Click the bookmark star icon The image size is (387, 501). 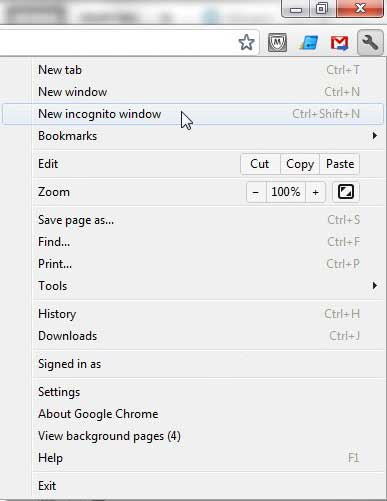(x=246, y=42)
